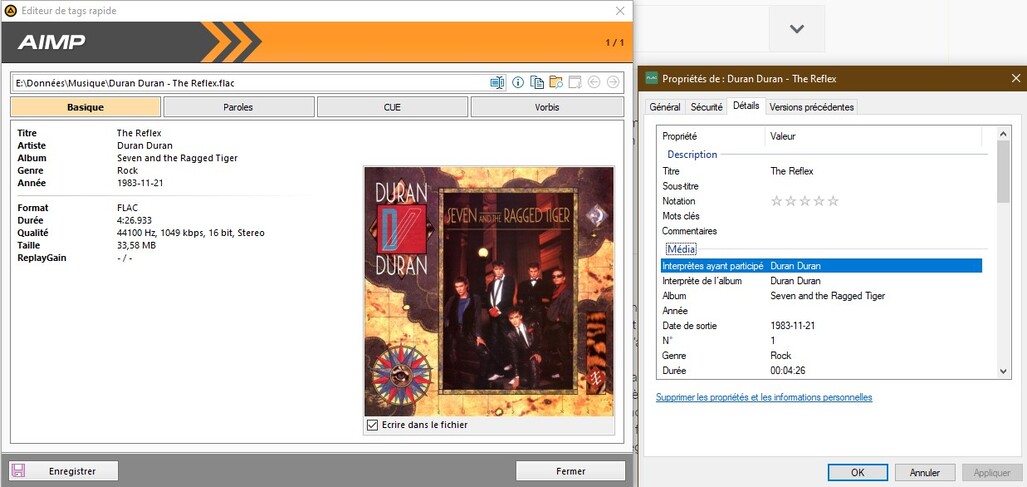Click the Taille value '33,58 MB'

136,245
